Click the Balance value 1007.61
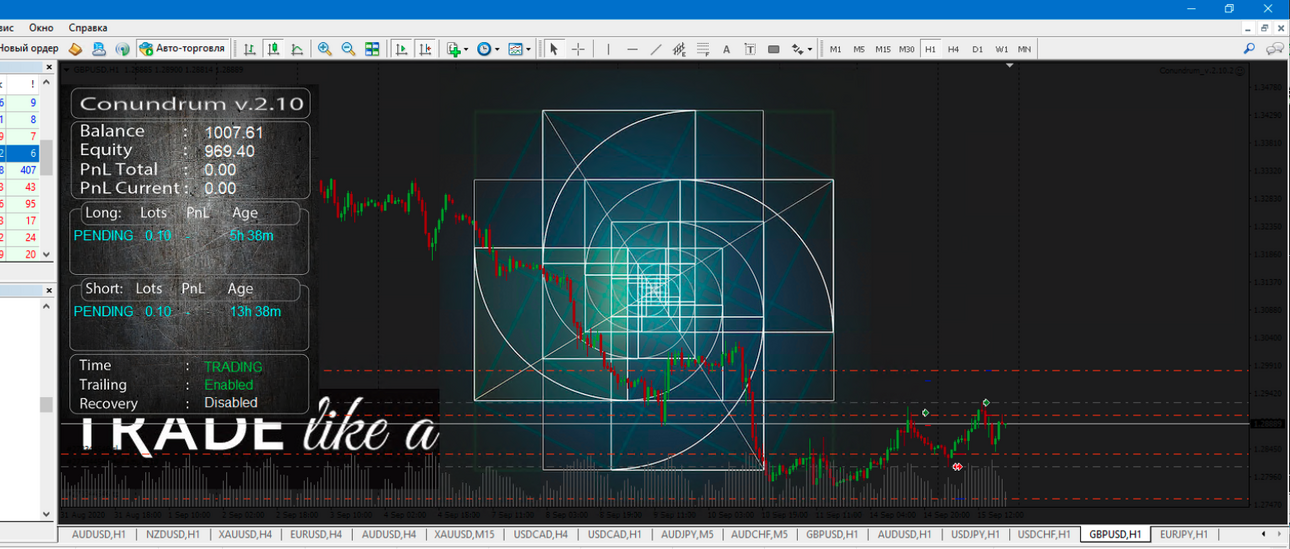This screenshot has height=549, width=1290. click(234, 132)
